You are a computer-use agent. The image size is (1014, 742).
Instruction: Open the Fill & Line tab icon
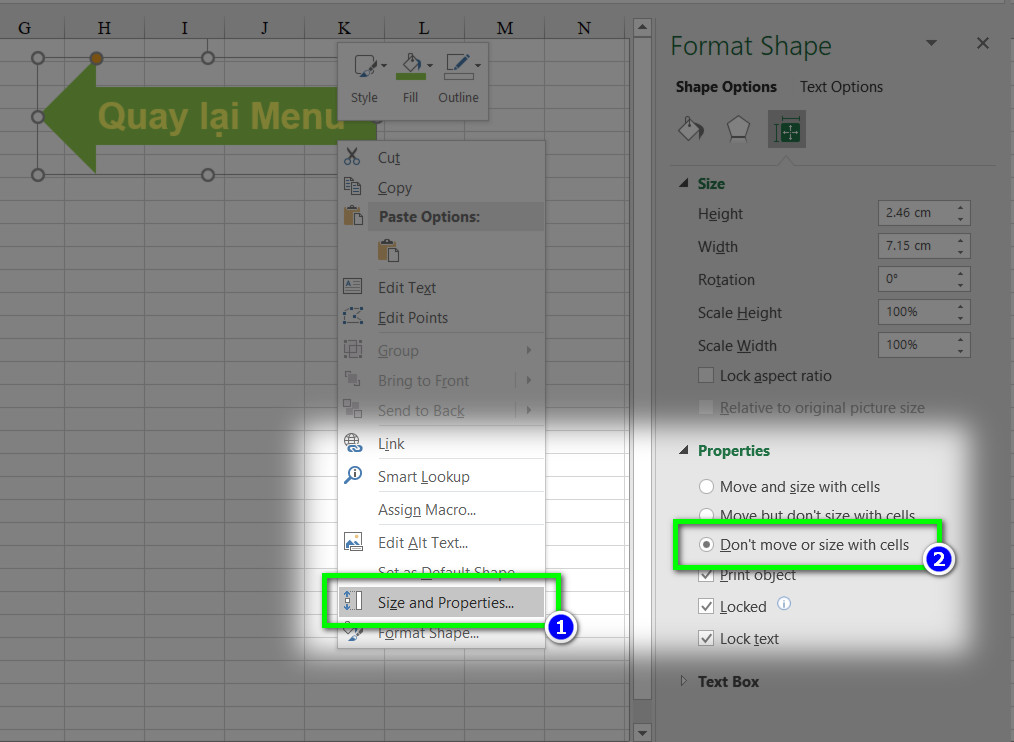coord(691,129)
